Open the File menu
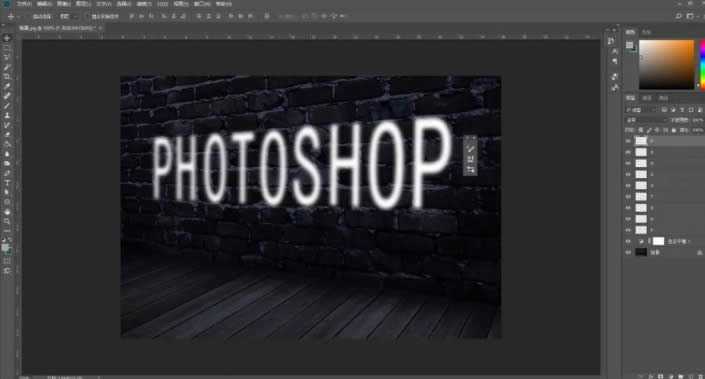The height and width of the screenshot is (379, 705). click(x=24, y=4)
